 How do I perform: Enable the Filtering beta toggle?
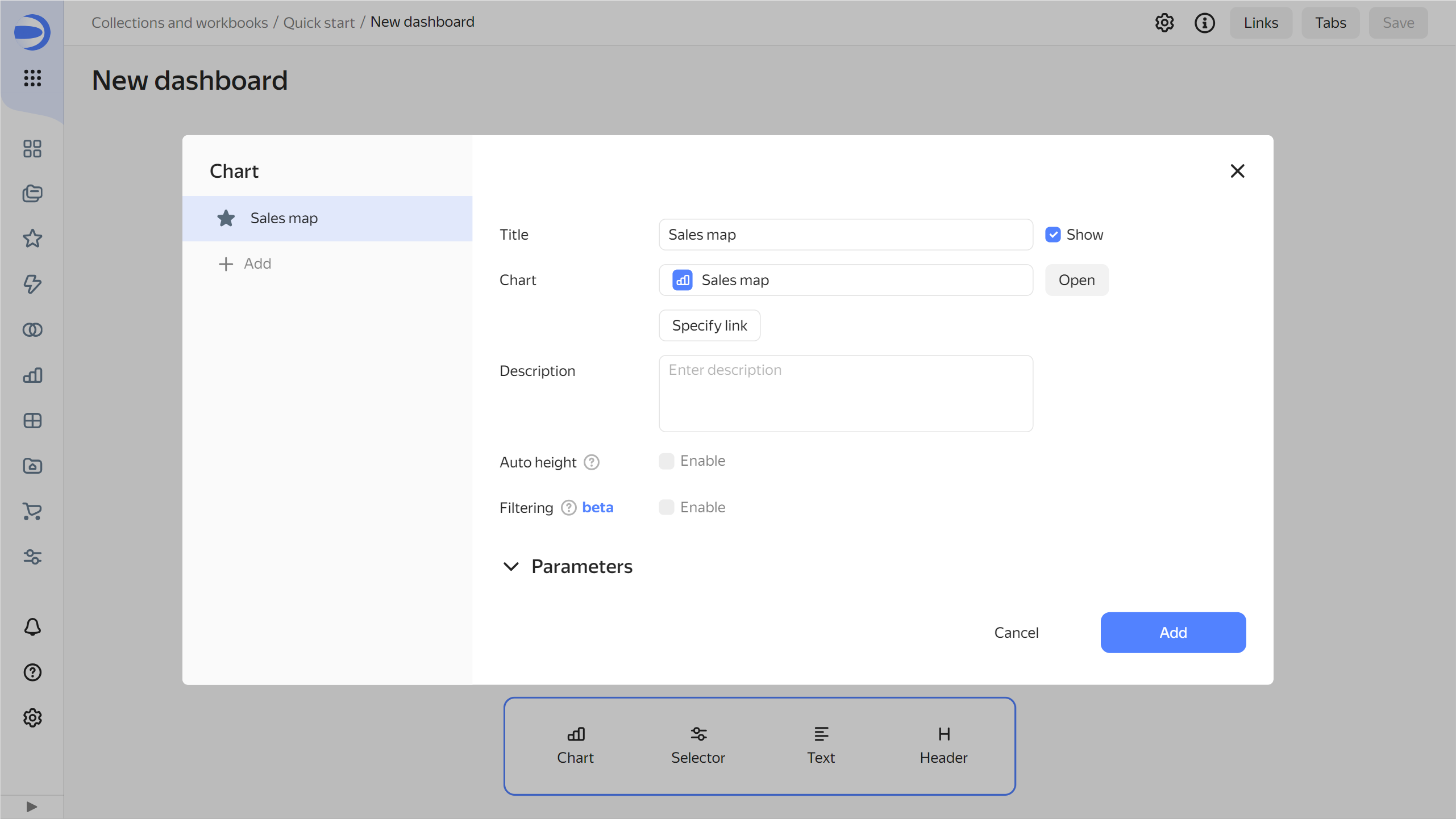pyautogui.click(x=666, y=507)
